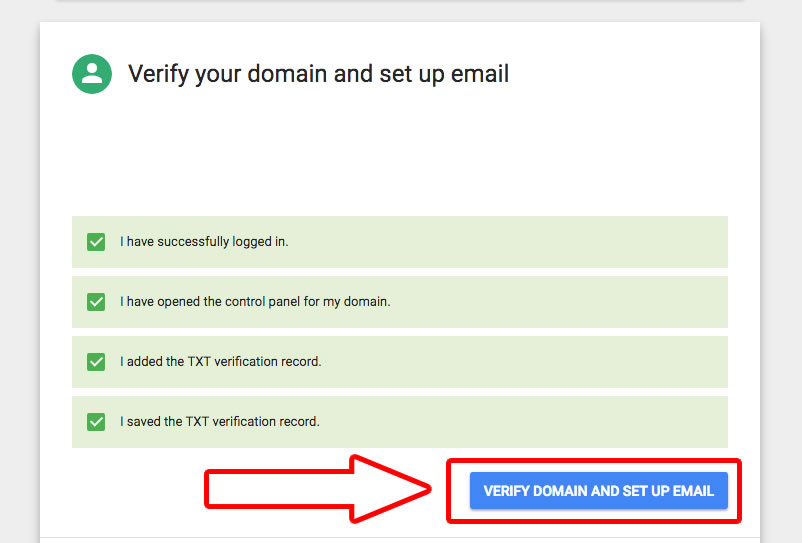The height and width of the screenshot is (543, 802).
Task: Click the red arrow pointing at the button
Action: coord(320,489)
